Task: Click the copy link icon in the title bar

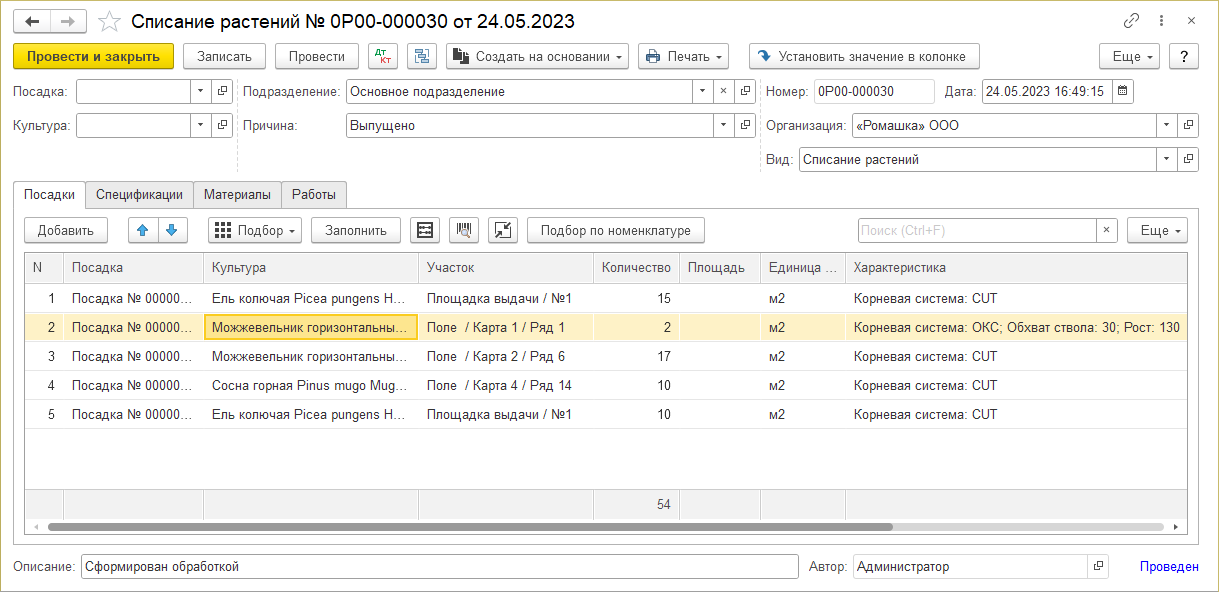Action: 1132,21
